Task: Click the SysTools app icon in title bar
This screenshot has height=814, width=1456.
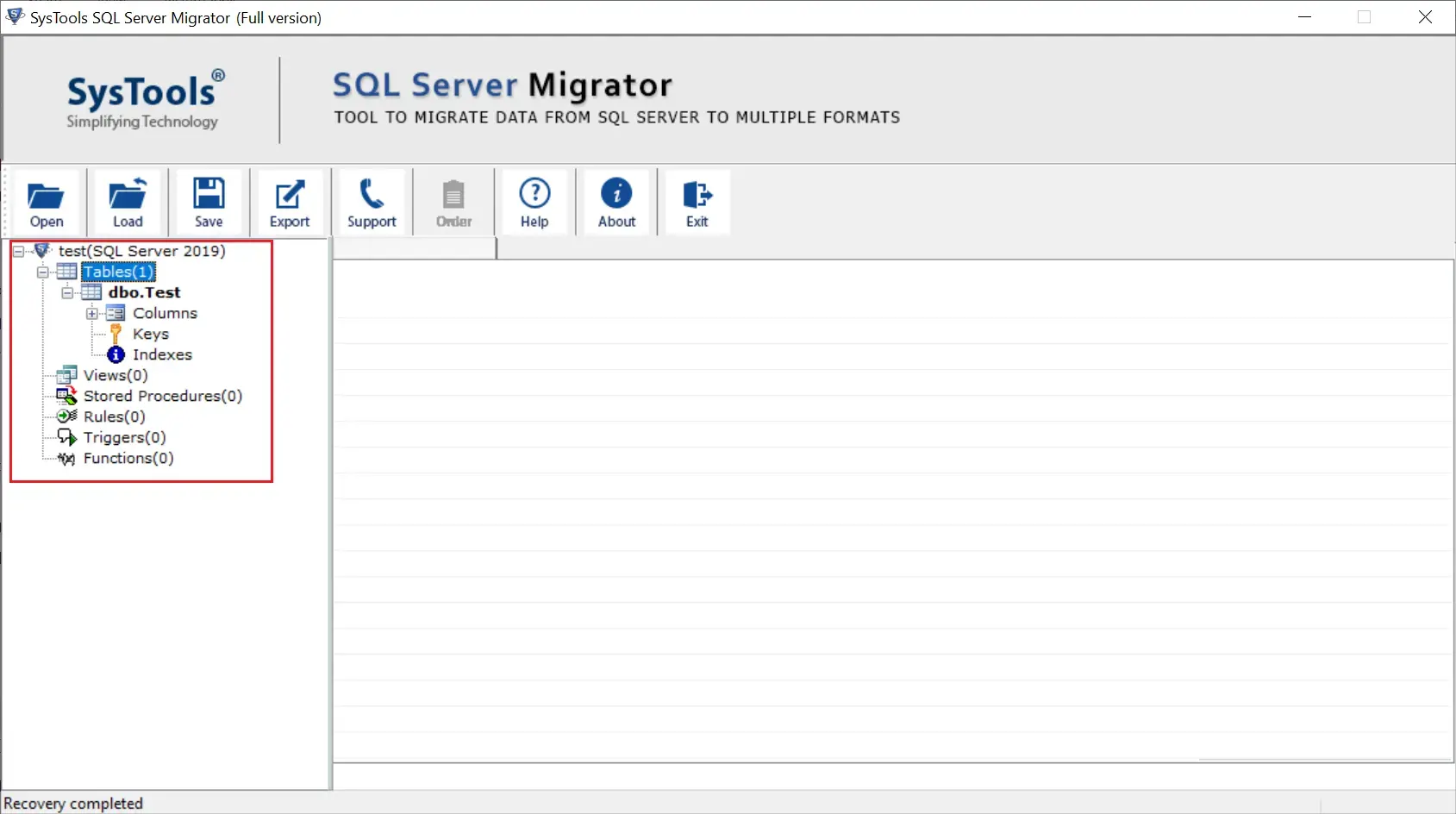Action: 15,16
